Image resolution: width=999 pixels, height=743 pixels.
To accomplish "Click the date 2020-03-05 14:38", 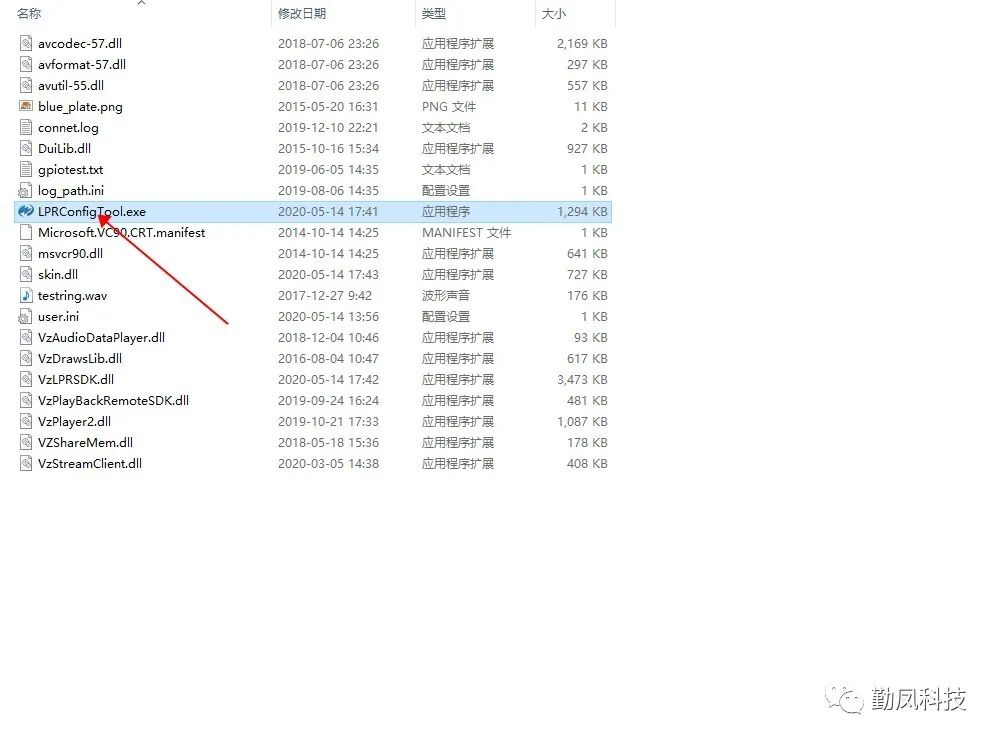I will point(328,464).
